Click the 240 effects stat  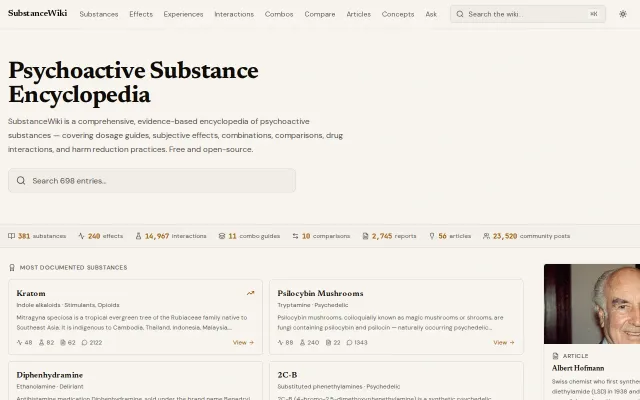tap(100, 236)
